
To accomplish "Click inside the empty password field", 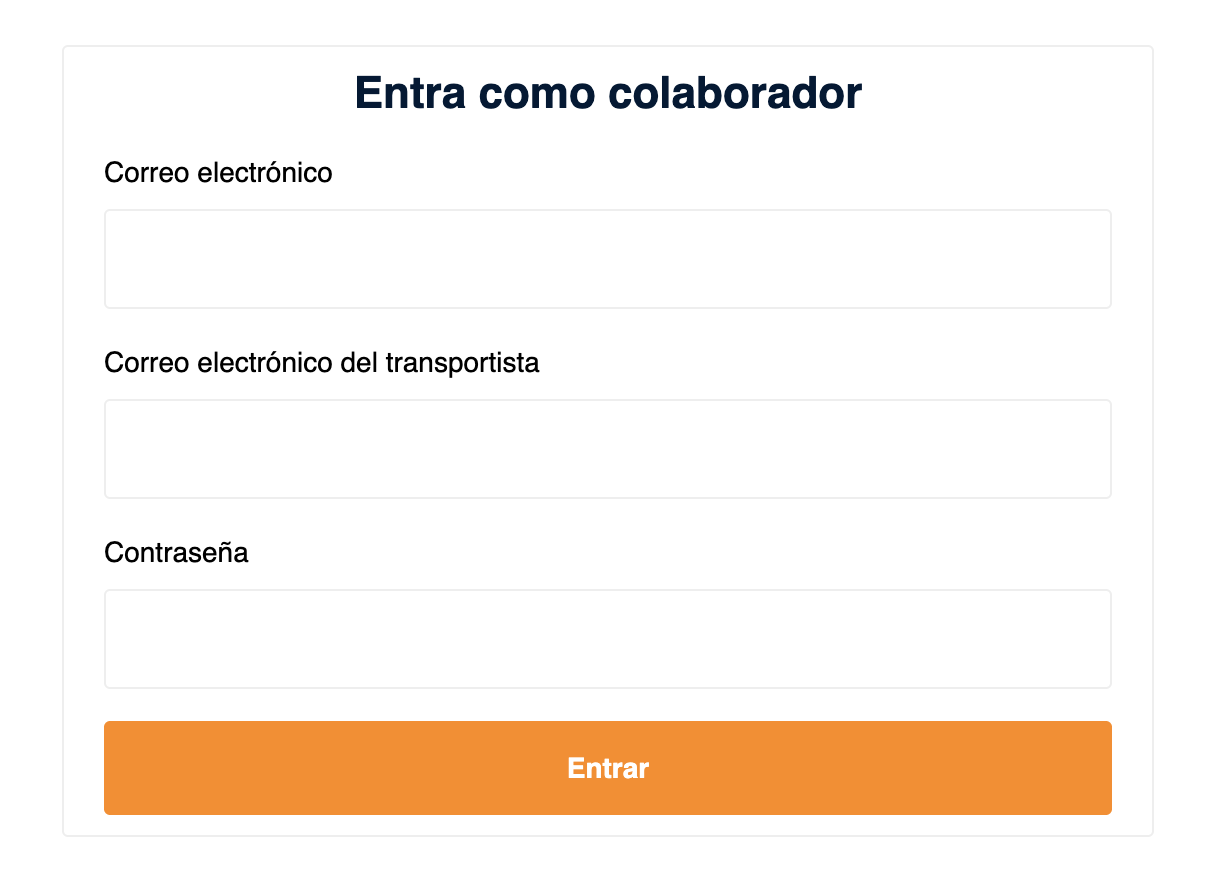I will tap(607, 638).
